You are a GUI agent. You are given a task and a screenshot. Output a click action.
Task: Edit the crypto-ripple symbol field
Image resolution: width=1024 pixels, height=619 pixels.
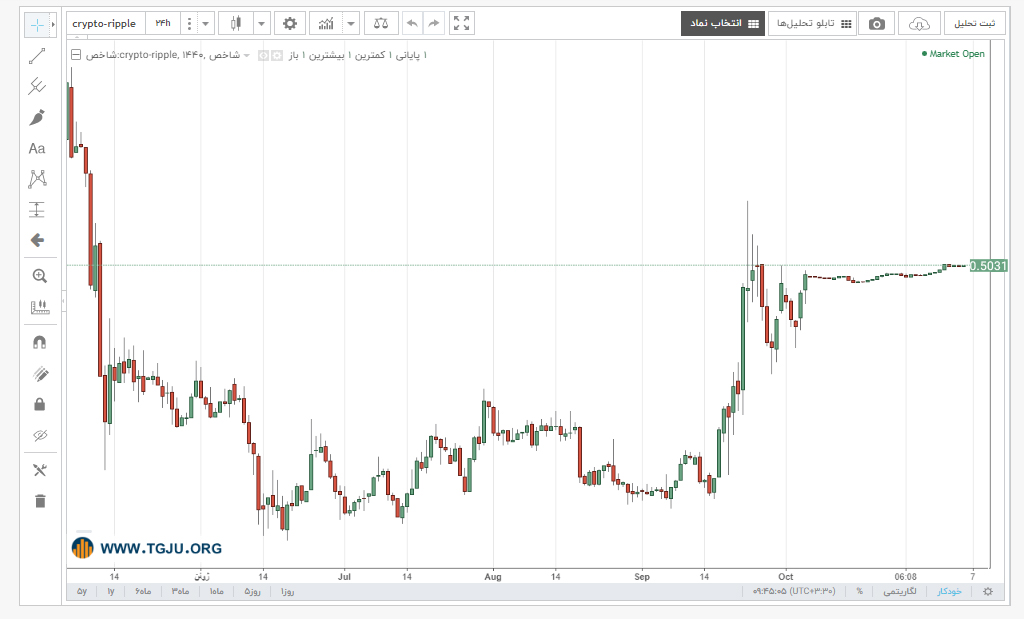(104, 24)
